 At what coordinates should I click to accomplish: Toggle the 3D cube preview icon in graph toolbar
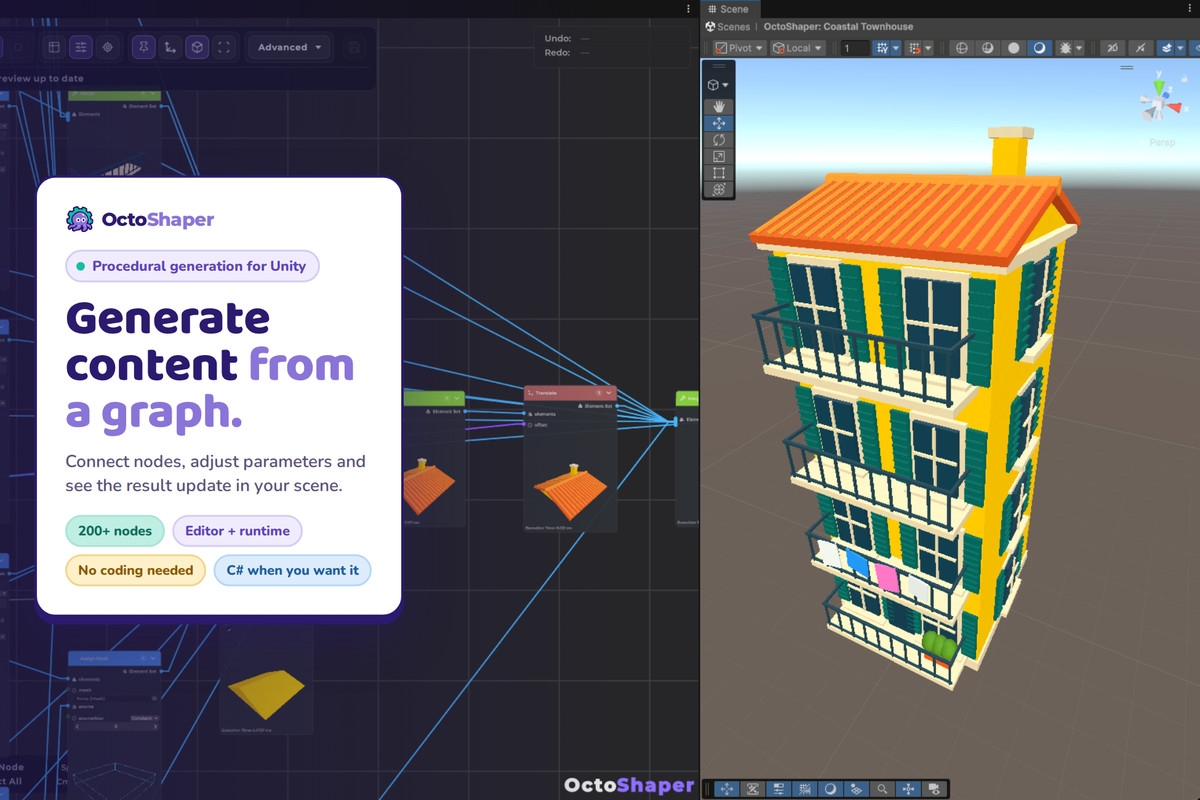click(198, 47)
